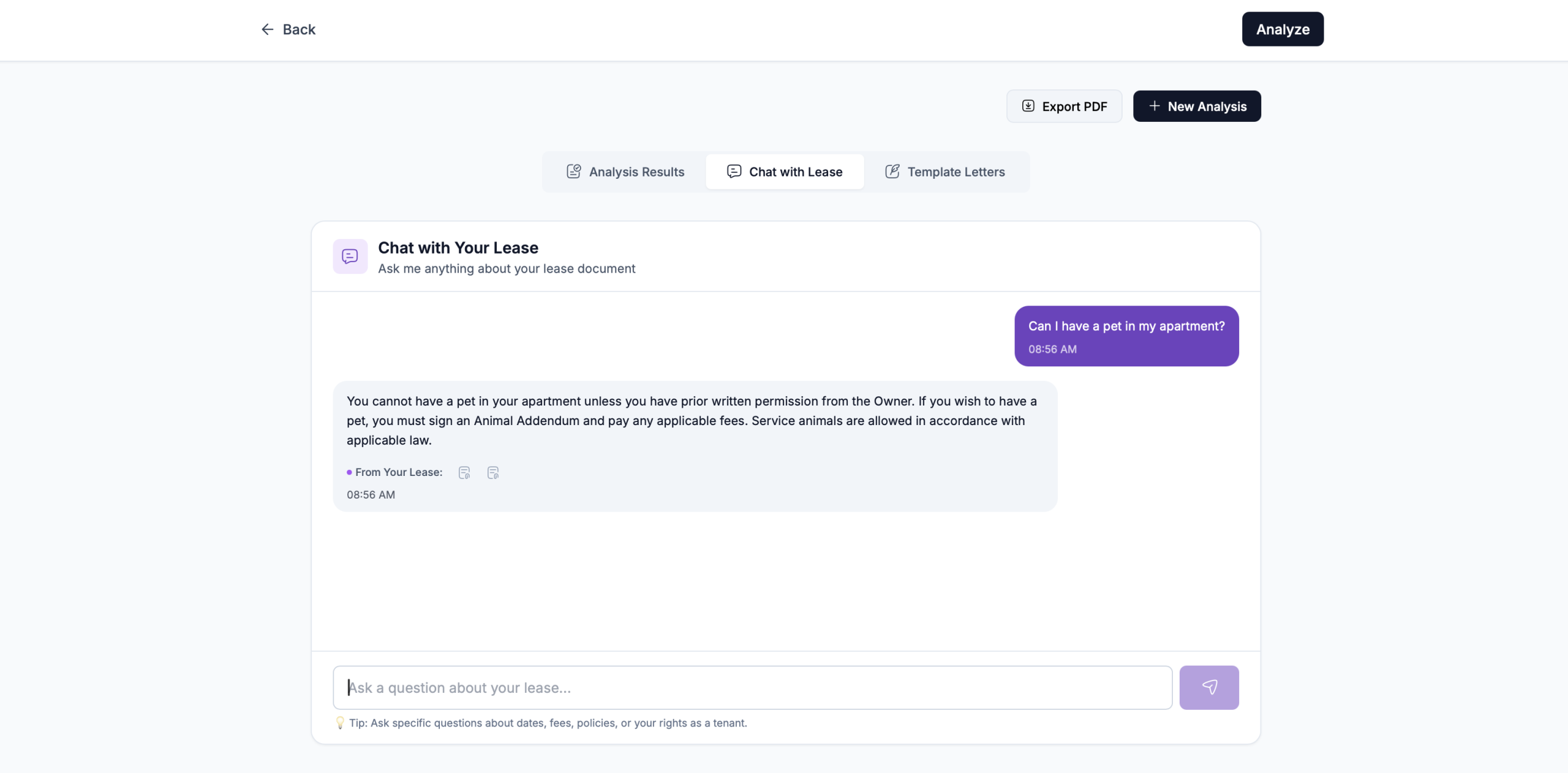Click the From Your Lease label

[x=398, y=472]
